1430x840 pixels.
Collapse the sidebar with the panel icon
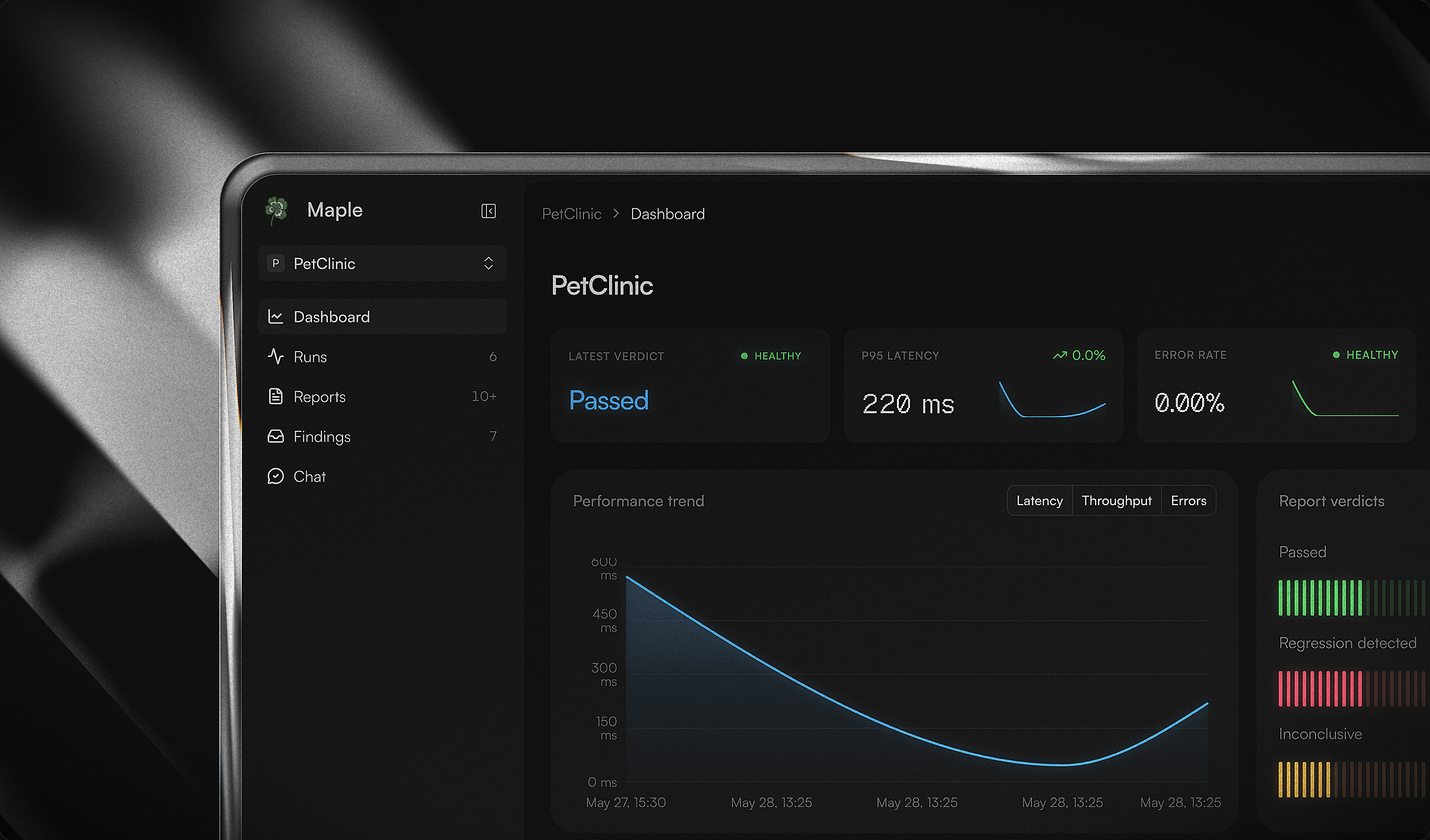point(488,211)
